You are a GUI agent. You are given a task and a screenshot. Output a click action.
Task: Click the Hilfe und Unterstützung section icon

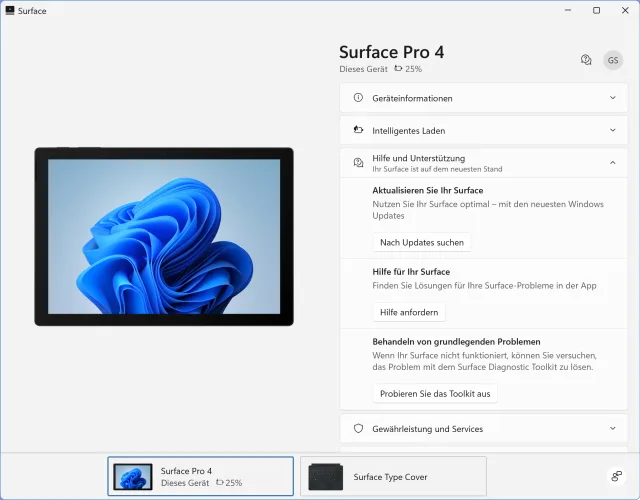[359, 162]
